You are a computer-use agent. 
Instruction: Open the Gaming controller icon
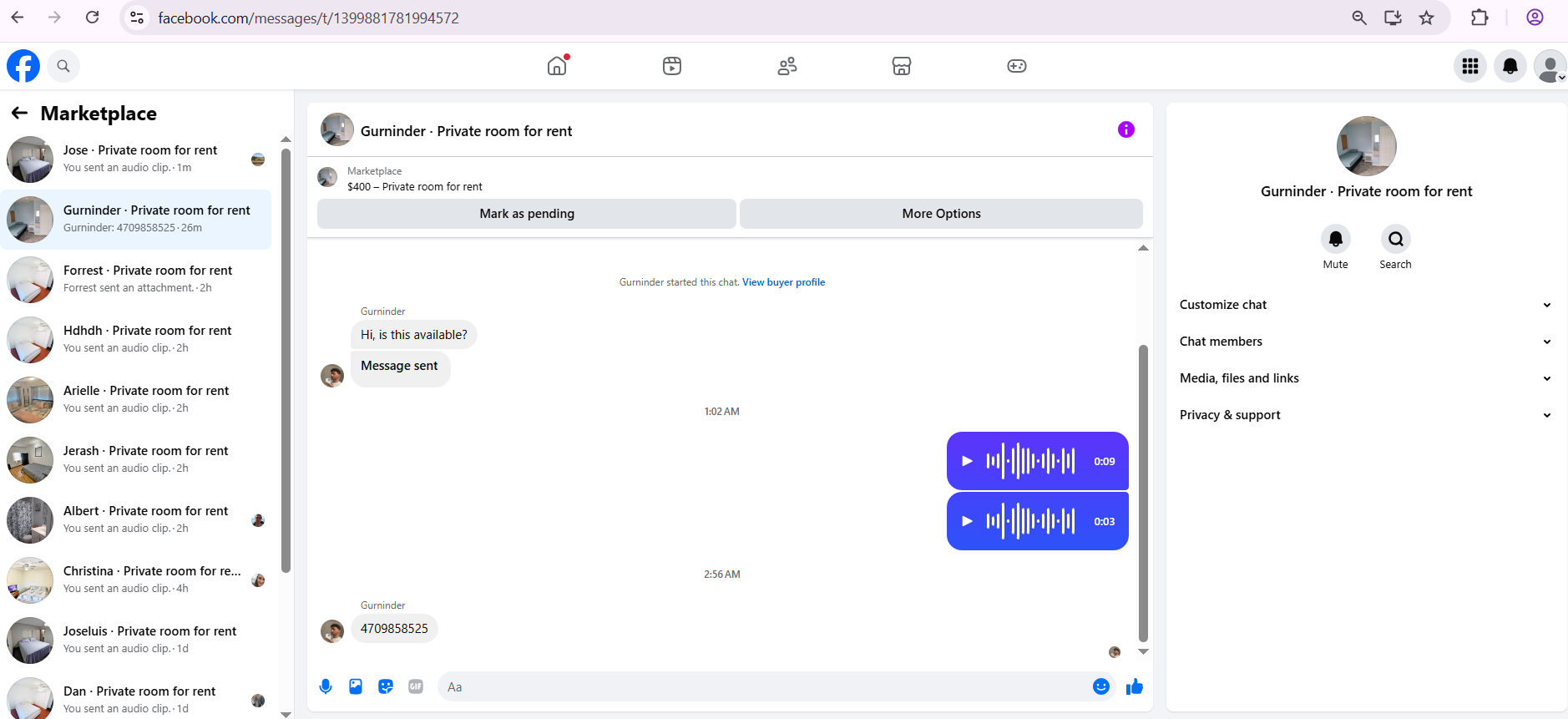1017,66
